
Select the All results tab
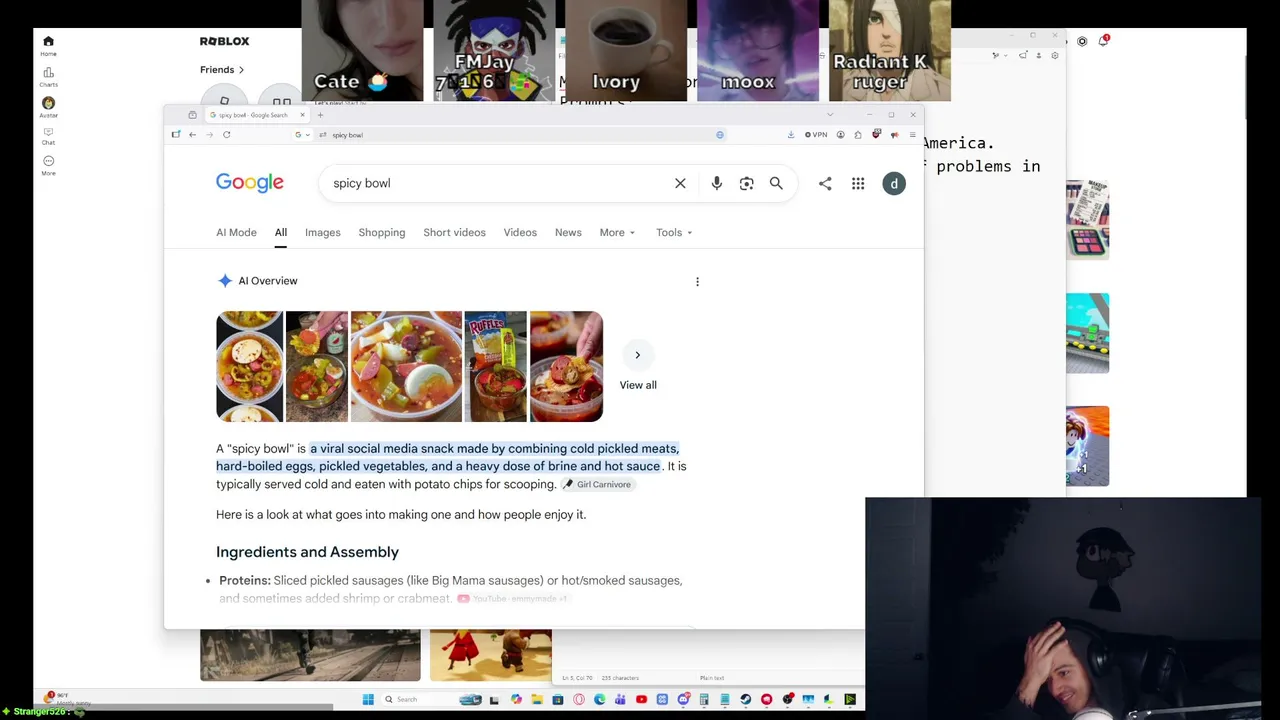(x=281, y=232)
